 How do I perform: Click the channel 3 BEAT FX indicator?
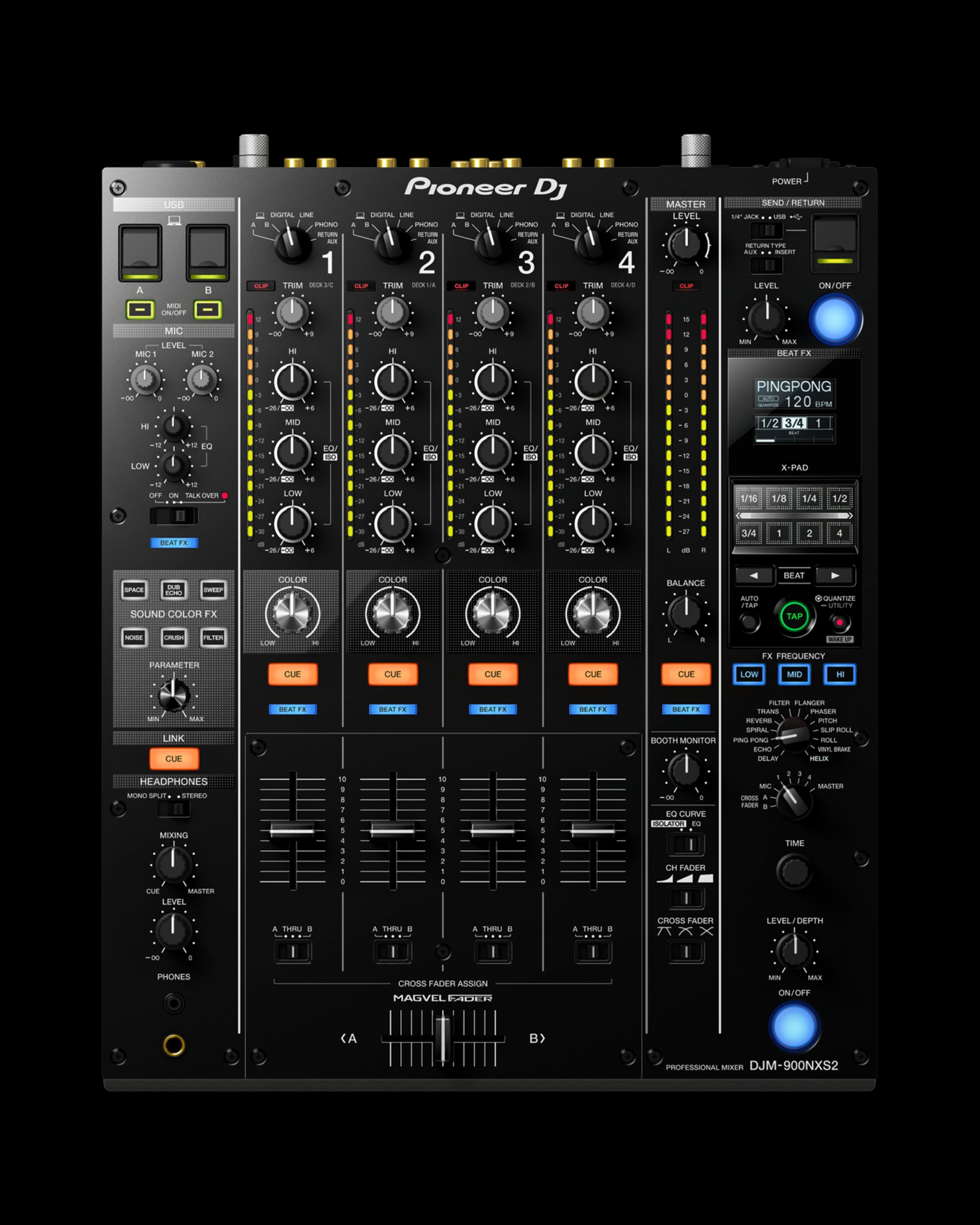pyautogui.click(x=493, y=709)
